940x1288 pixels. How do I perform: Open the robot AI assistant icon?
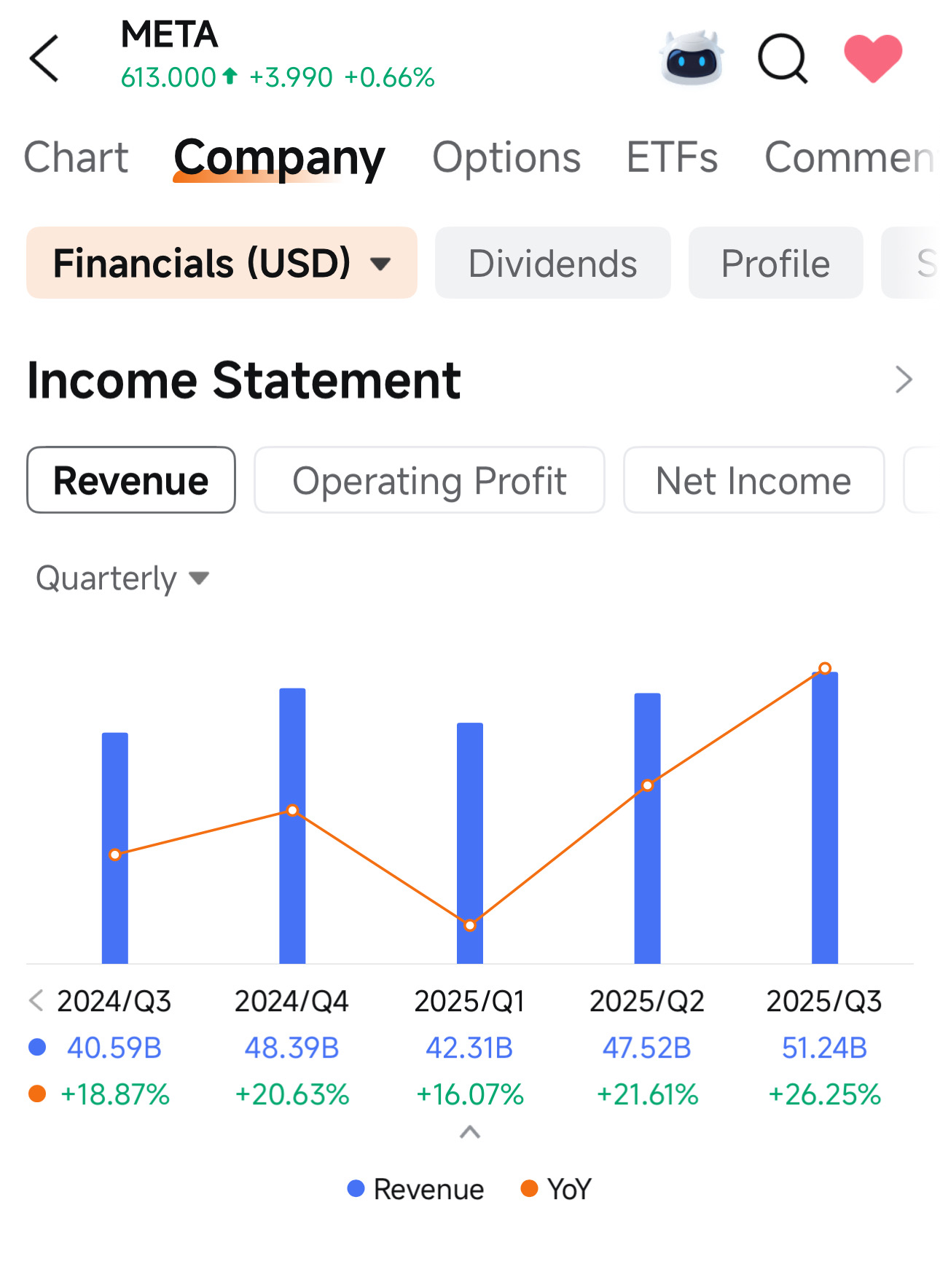click(691, 58)
